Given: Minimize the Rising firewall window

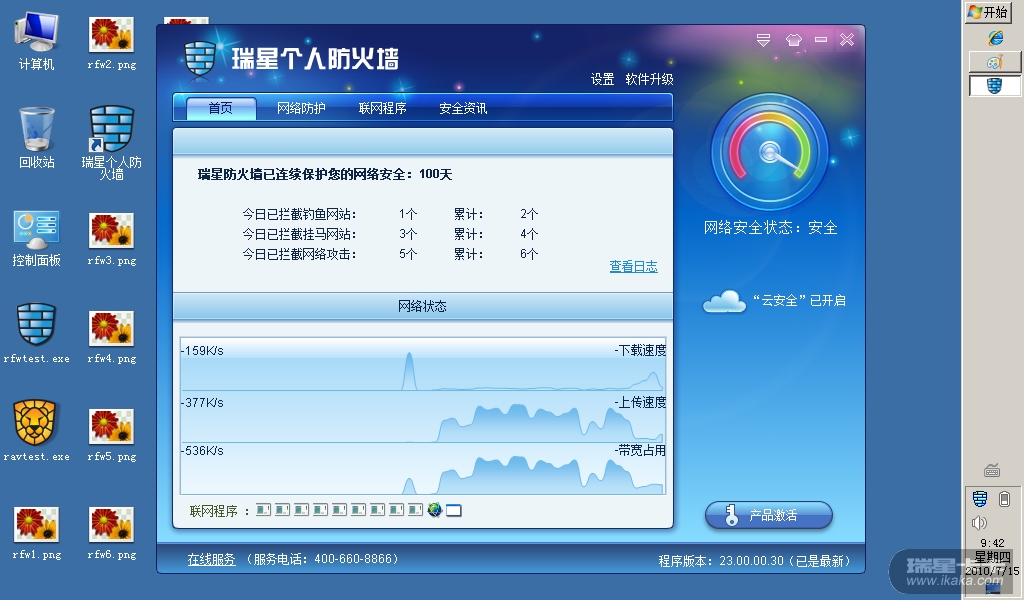Looking at the screenshot, I should click(x=821, y=40).
